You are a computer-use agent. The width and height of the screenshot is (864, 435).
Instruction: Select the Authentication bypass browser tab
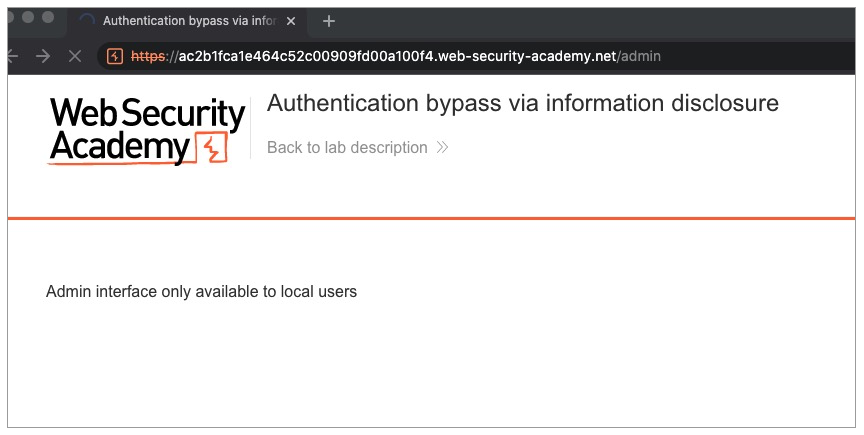tap(190, 21)
